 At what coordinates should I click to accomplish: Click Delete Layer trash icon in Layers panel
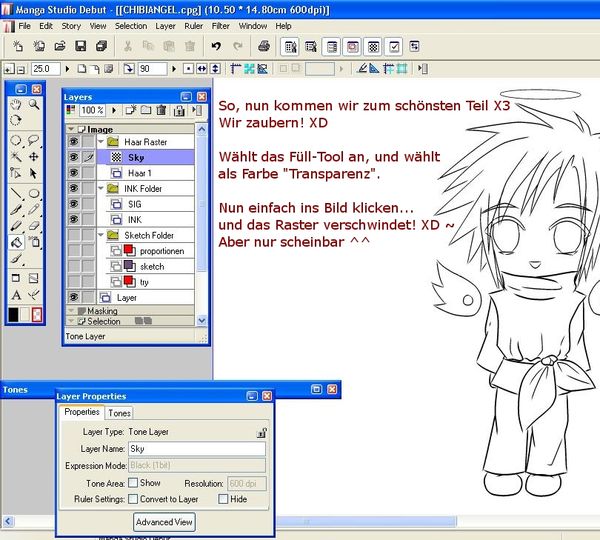tap(161, 110)
